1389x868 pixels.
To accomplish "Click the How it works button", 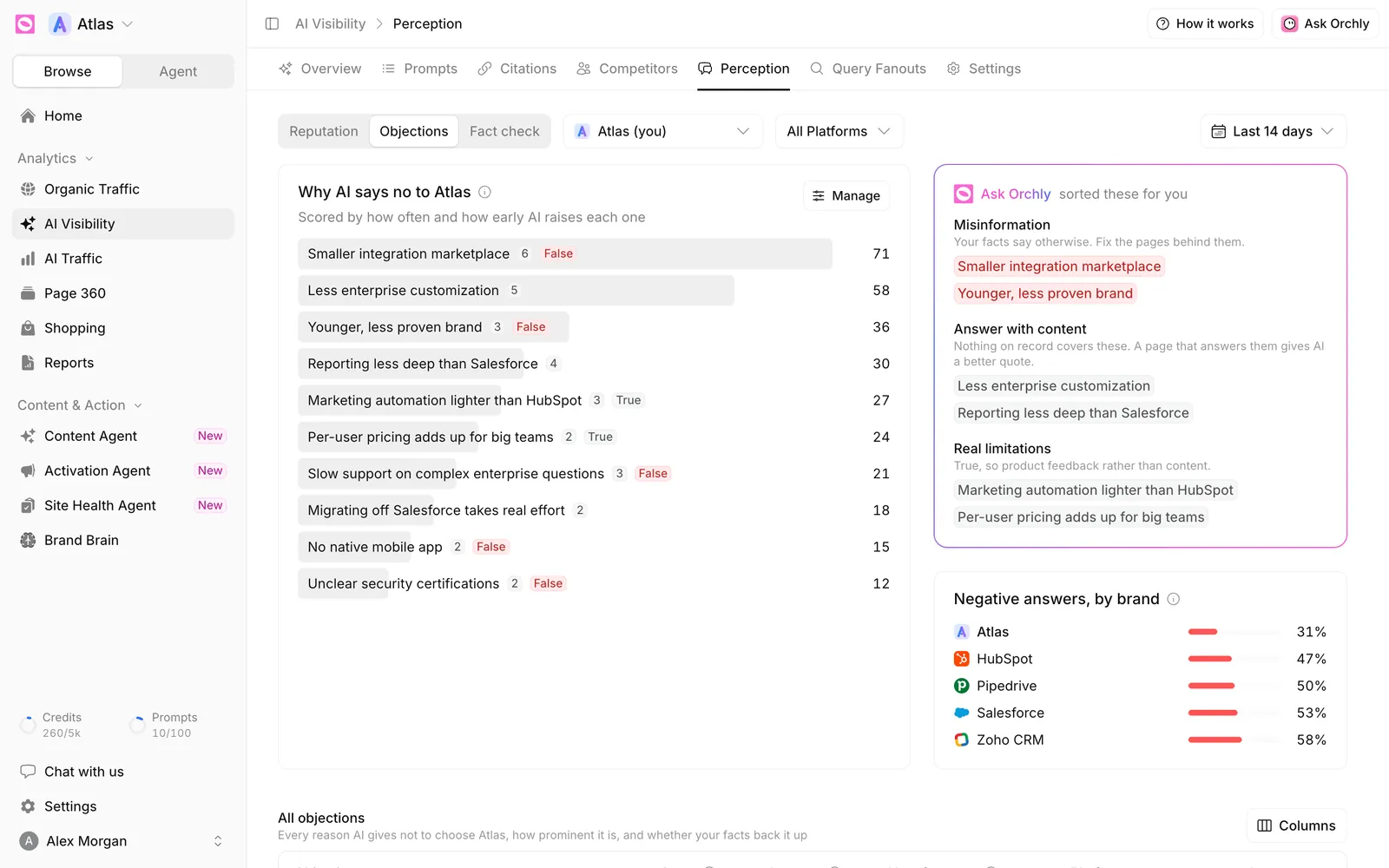I will point(1205,23).
